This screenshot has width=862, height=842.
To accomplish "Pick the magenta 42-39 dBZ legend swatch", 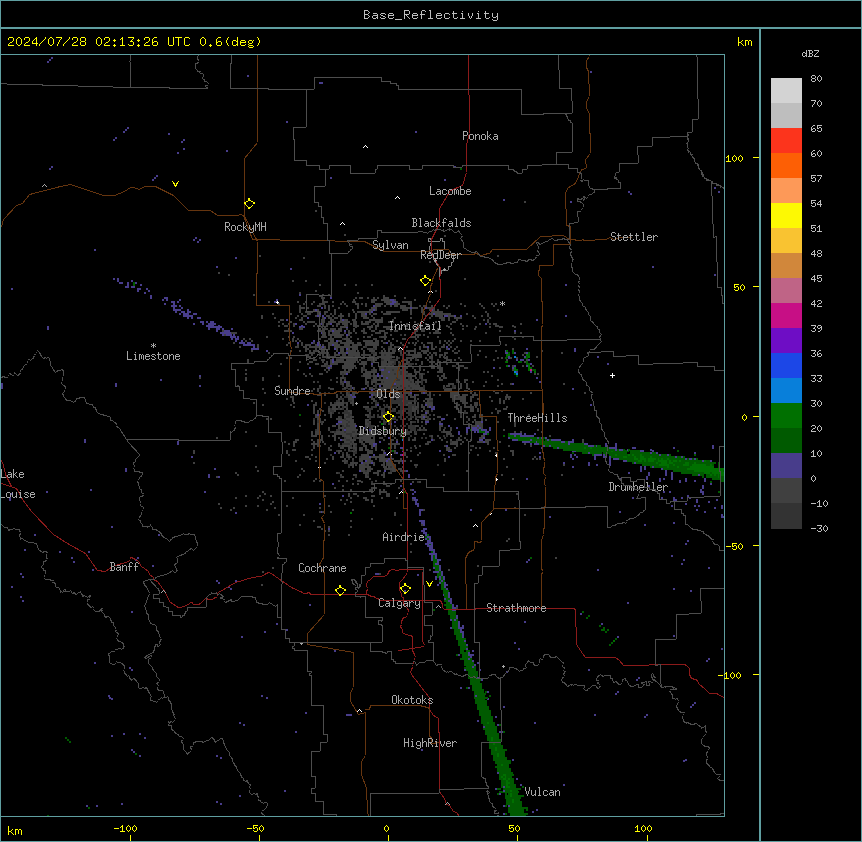I will pyautogui.click(x=786, y=315).
